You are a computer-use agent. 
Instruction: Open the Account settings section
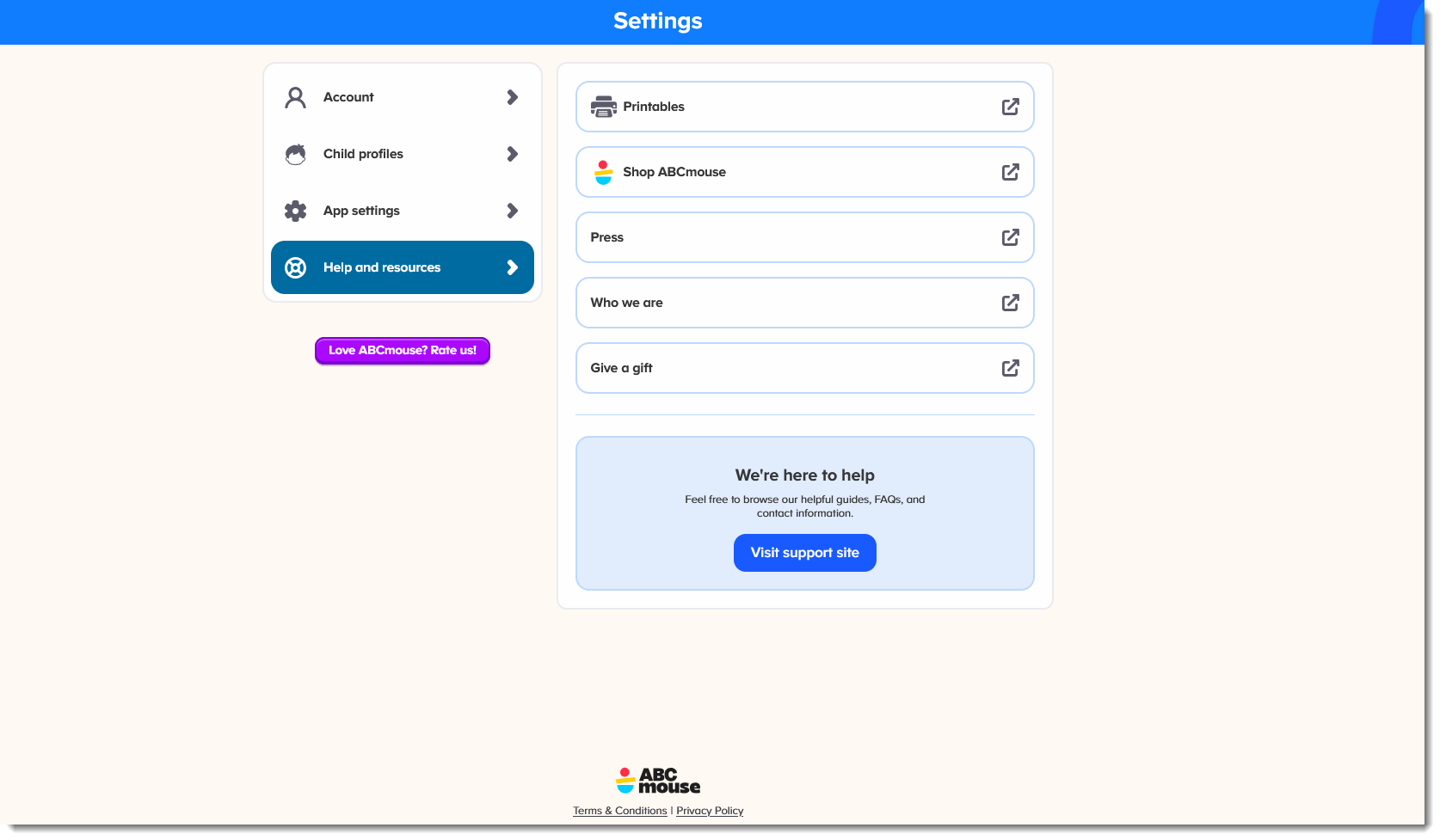coord(403,97)
